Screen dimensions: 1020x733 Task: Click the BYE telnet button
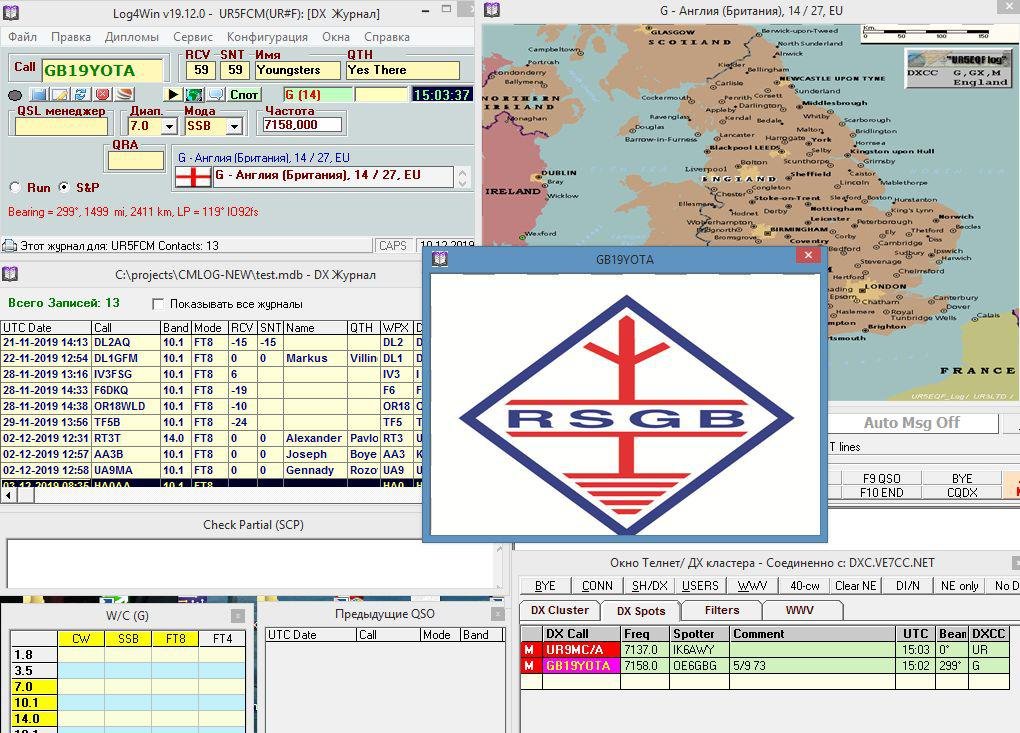click(x=545, y=585)
